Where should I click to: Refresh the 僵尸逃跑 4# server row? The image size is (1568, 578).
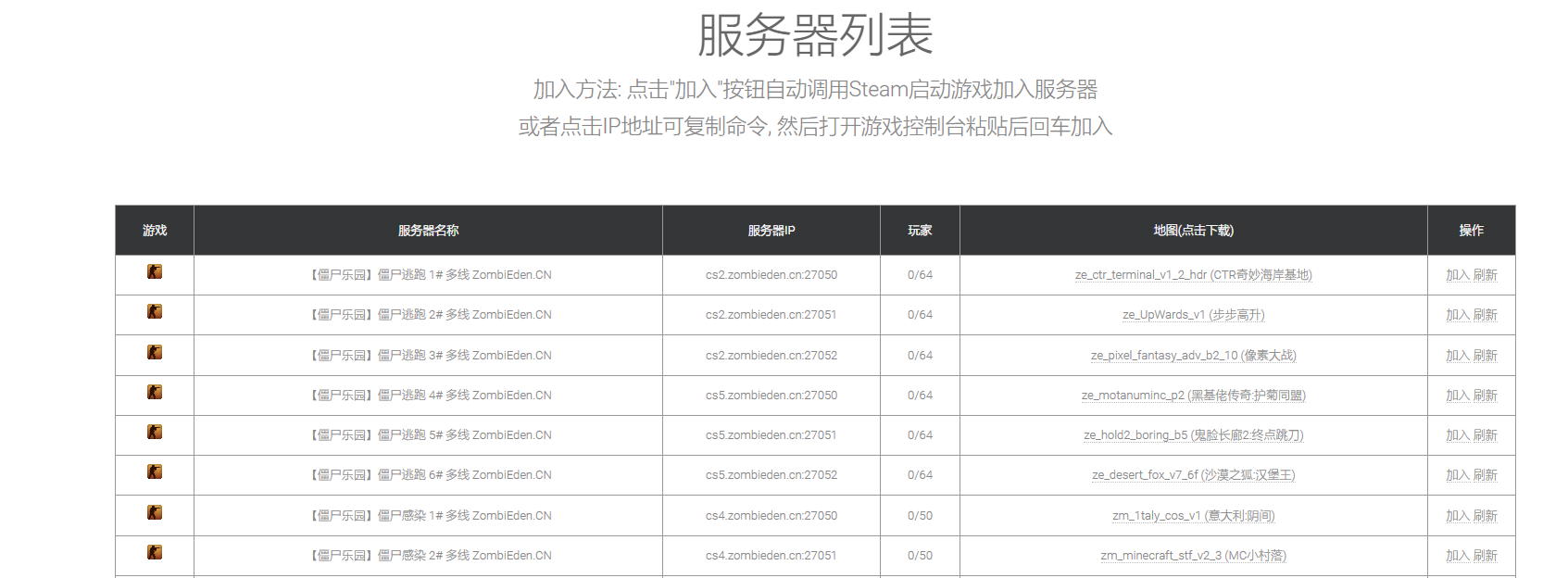pyautogui.click(x=1486, y=396)
